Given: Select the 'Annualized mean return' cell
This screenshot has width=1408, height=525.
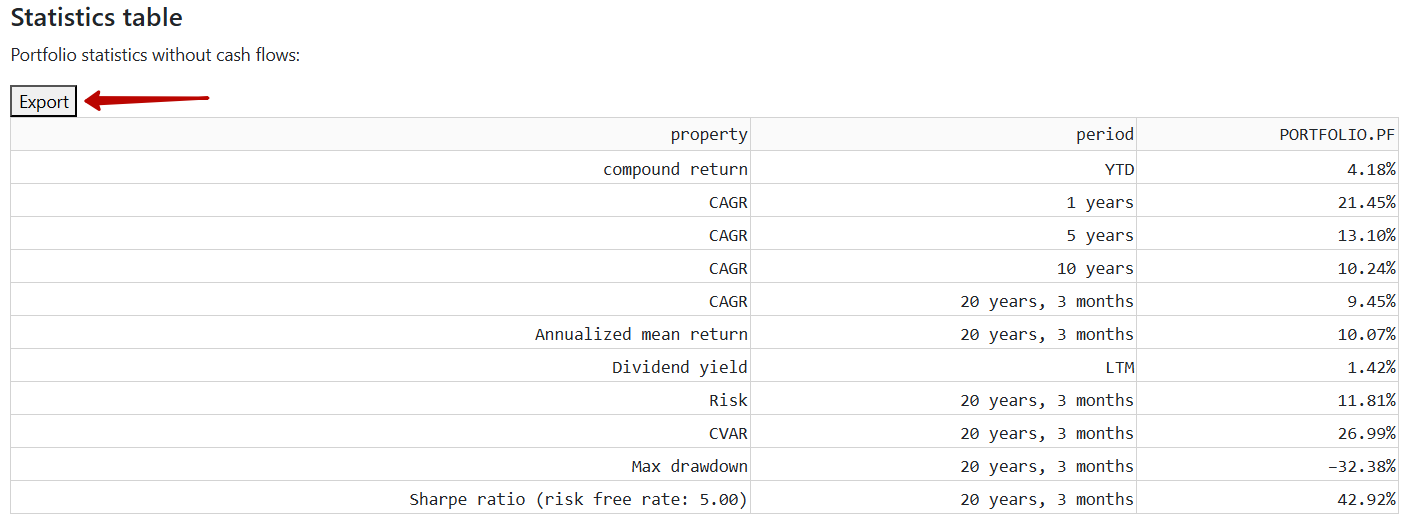Looking at the screenshot, I should (380, 333).
